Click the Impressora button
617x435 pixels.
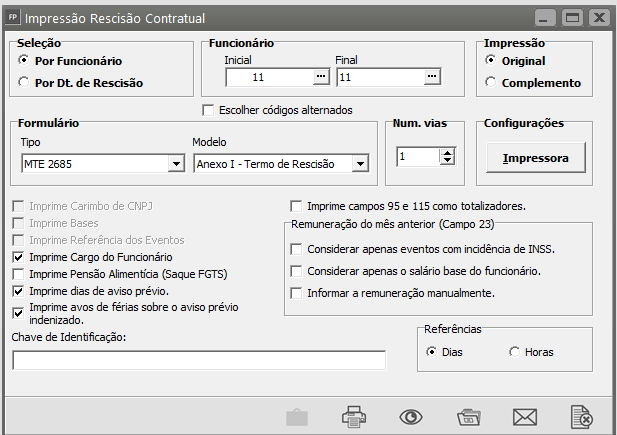point(536,158)
